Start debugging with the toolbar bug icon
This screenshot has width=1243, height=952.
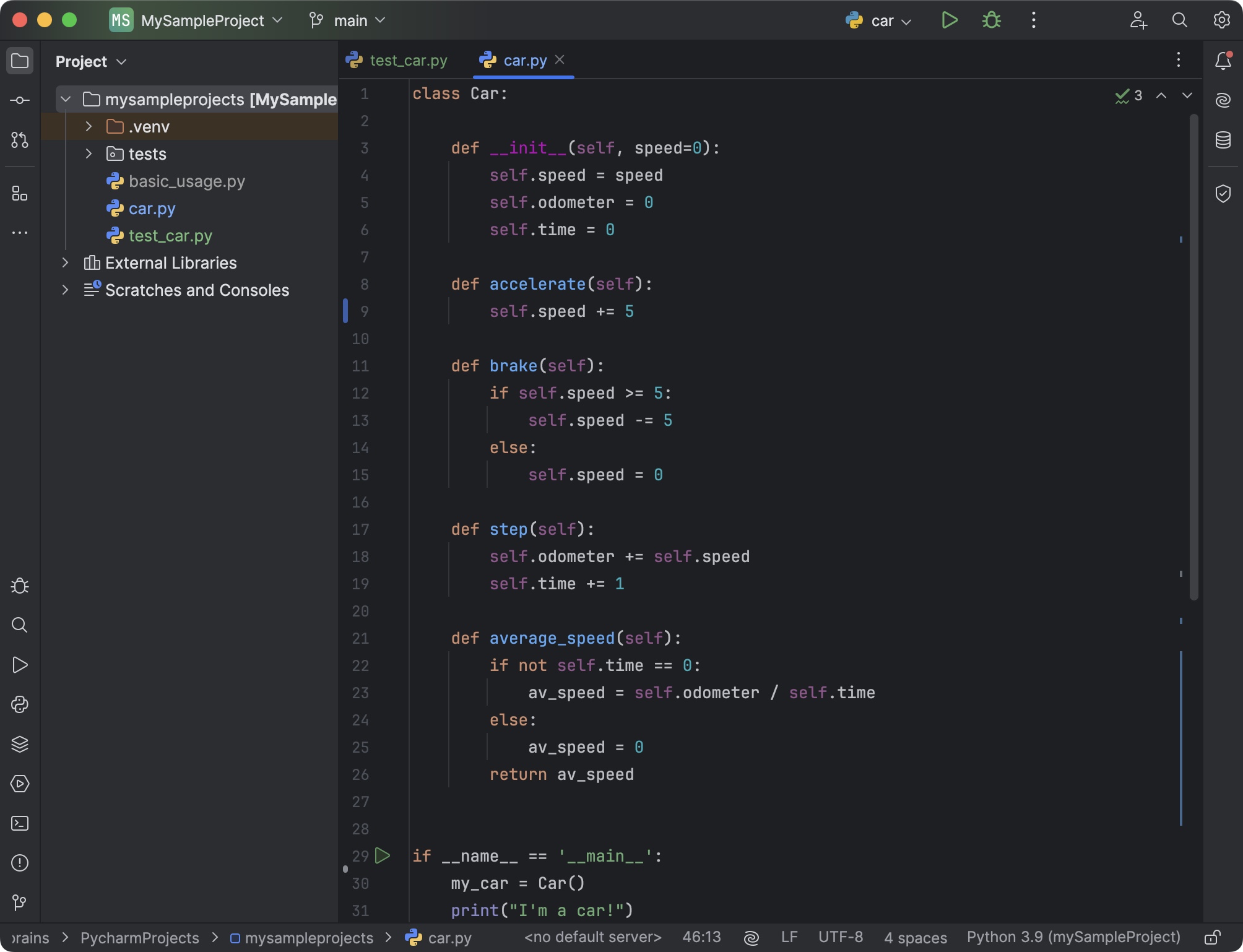991,20
